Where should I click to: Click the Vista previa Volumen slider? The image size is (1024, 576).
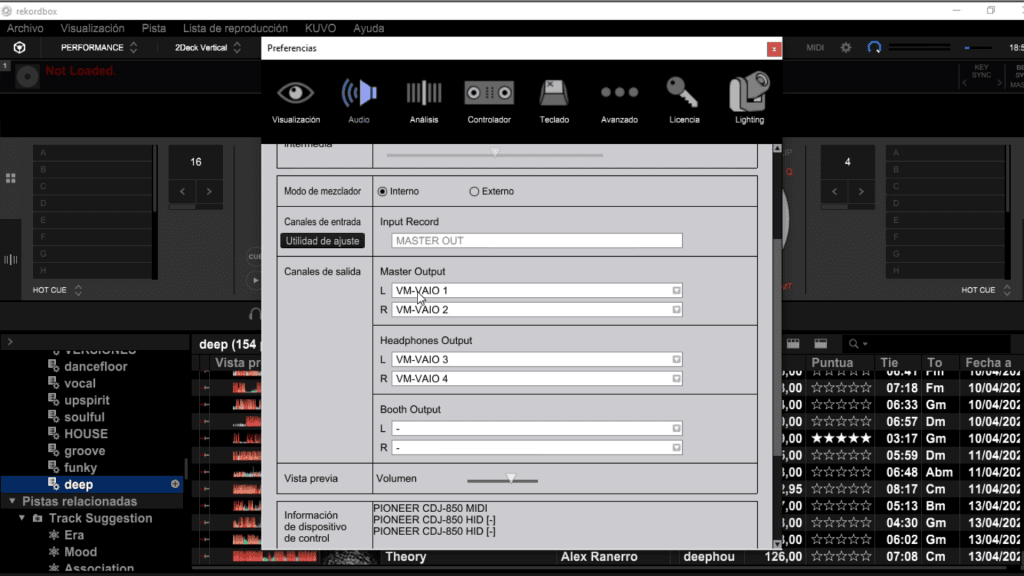(x=502, y=480)
